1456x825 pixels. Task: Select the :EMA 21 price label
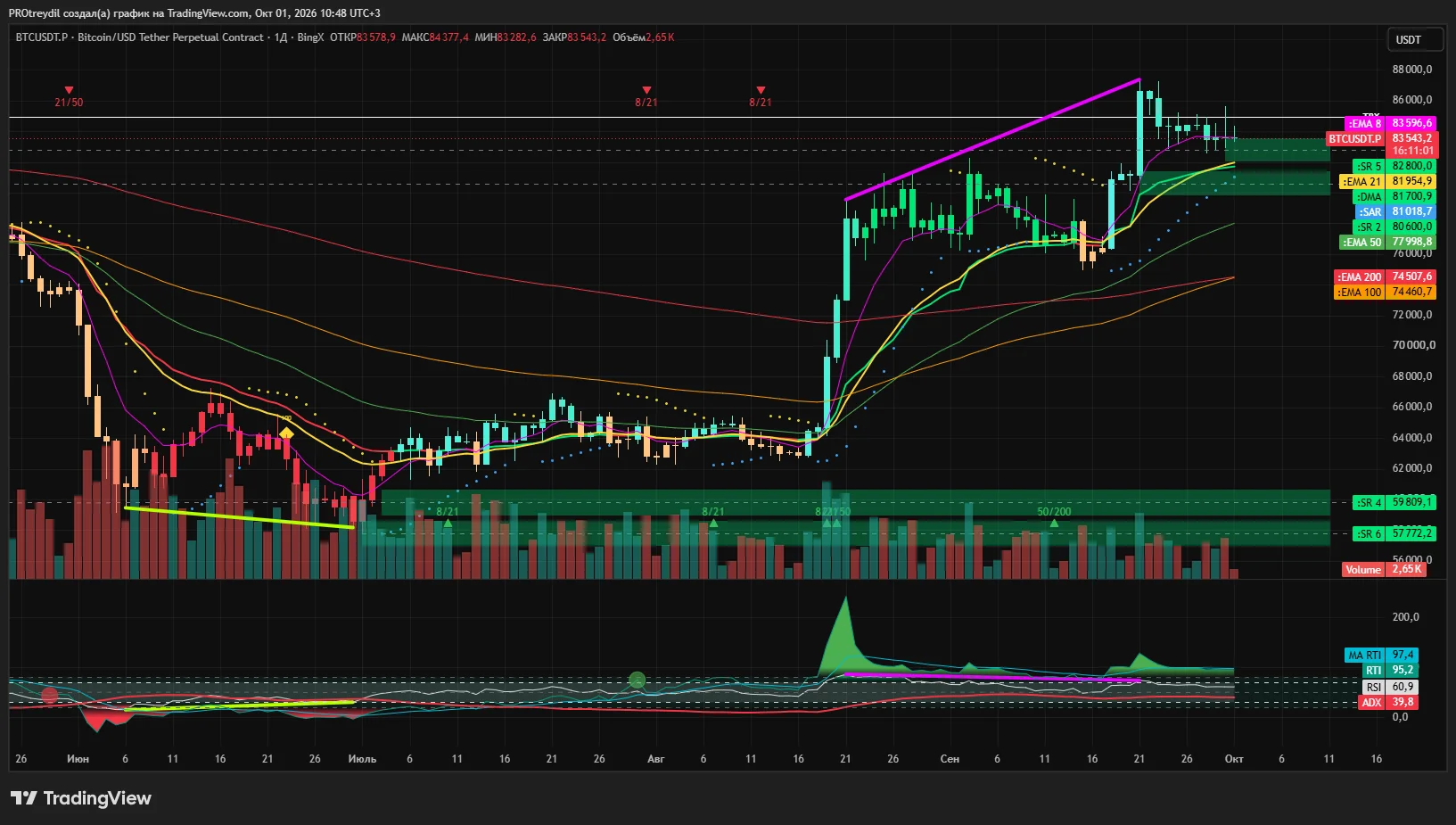coord(1388,181)
